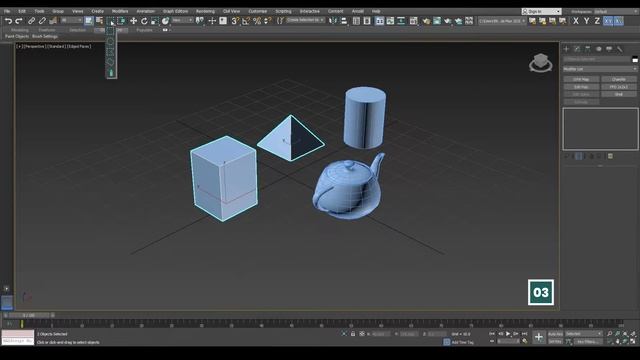Click the Auto Key button
640x360 pixels.
pyautogui.click(x=555, y=334)
